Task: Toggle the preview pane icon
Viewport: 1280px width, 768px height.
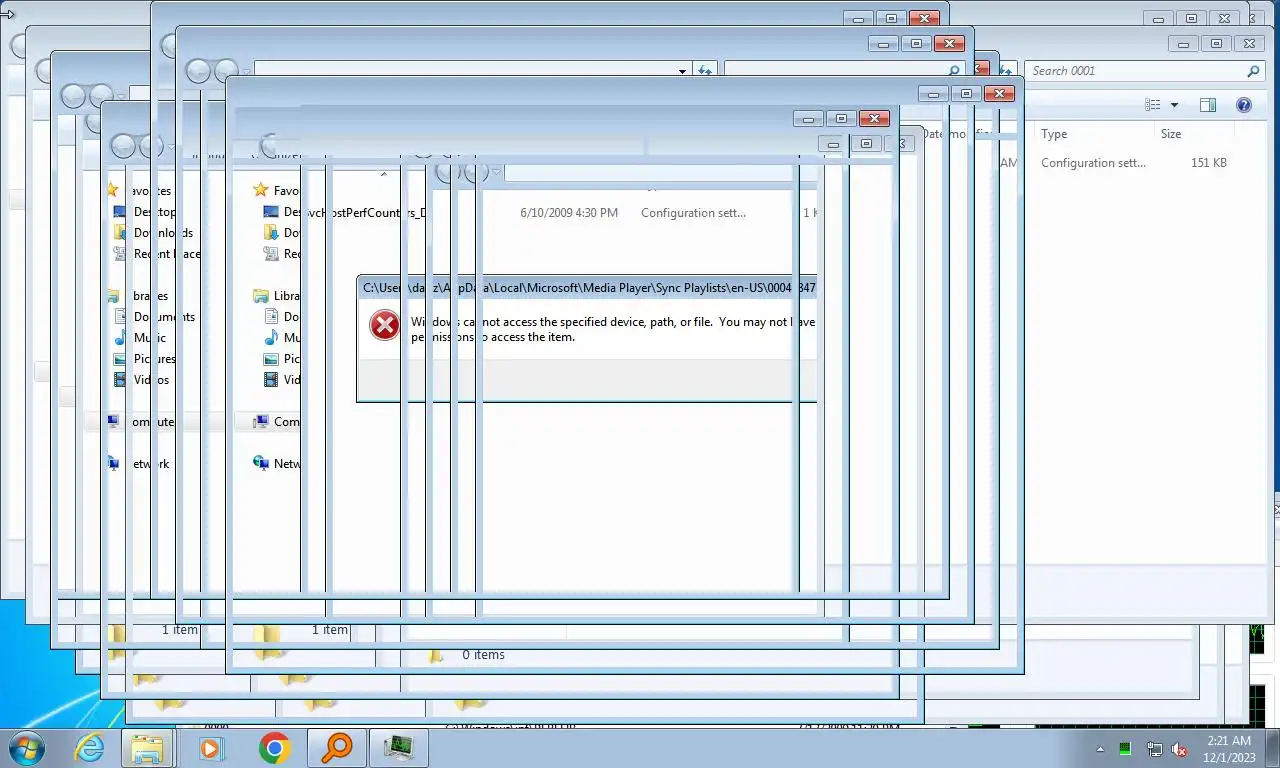Action: point(1208,105)
